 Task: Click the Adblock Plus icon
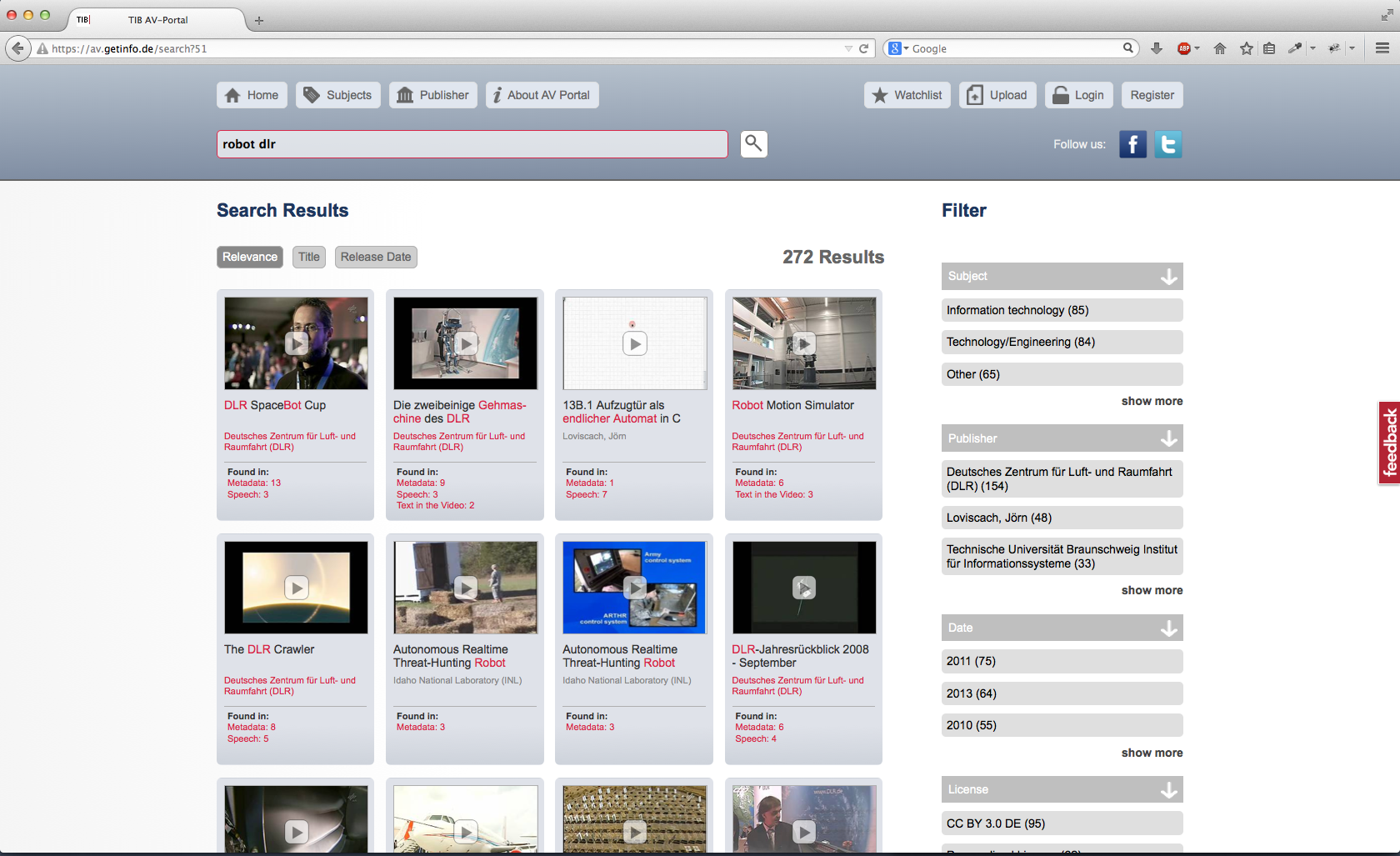point(1183,48)
